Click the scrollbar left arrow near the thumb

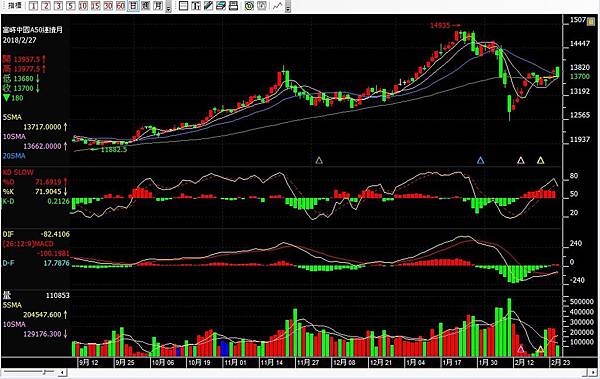point(62,372)
